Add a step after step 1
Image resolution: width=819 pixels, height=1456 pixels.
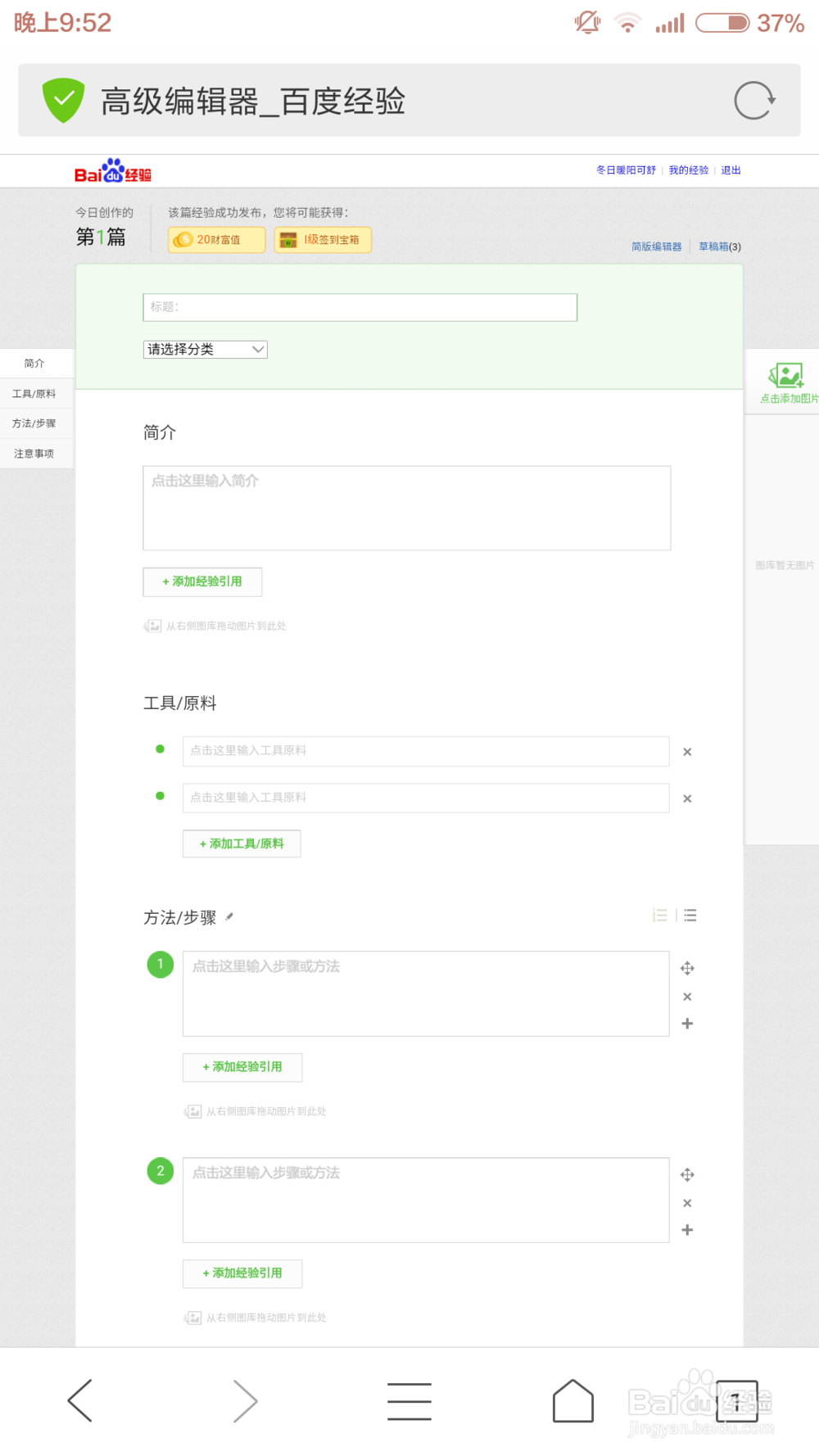687,1024
